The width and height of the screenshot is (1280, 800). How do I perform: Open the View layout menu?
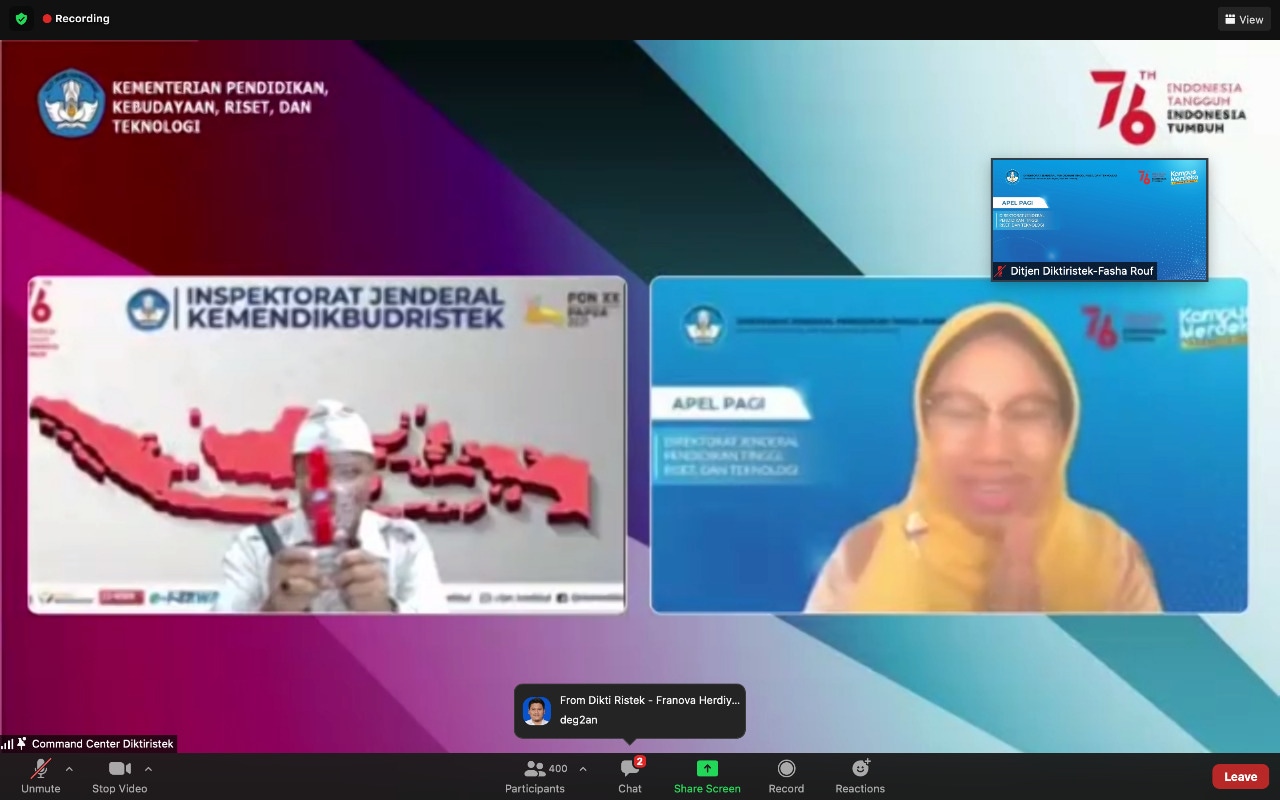coord(1244,19)
